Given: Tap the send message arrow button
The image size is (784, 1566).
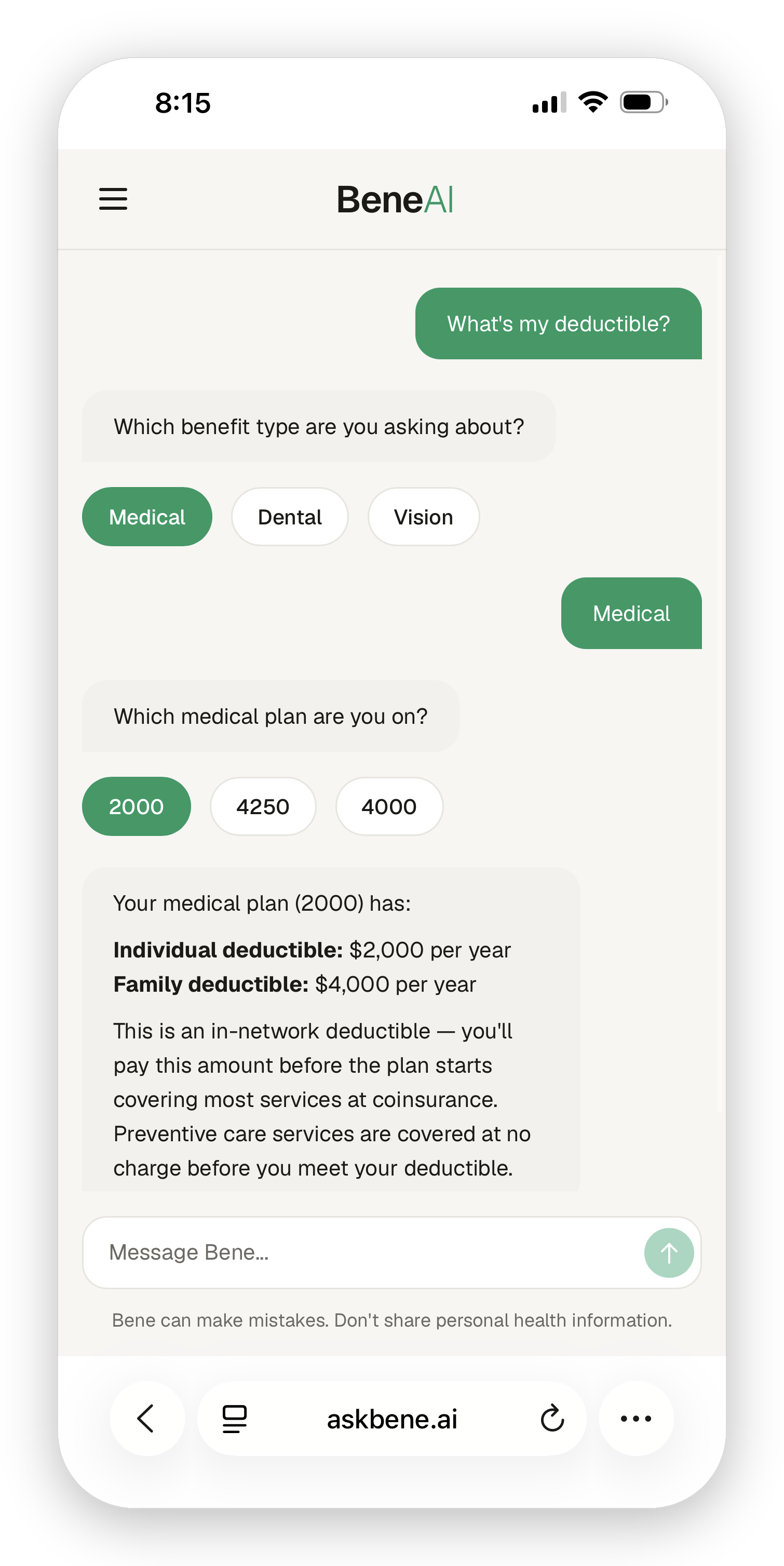Looking at the screenshot, I should click(x=669, y=1252).
